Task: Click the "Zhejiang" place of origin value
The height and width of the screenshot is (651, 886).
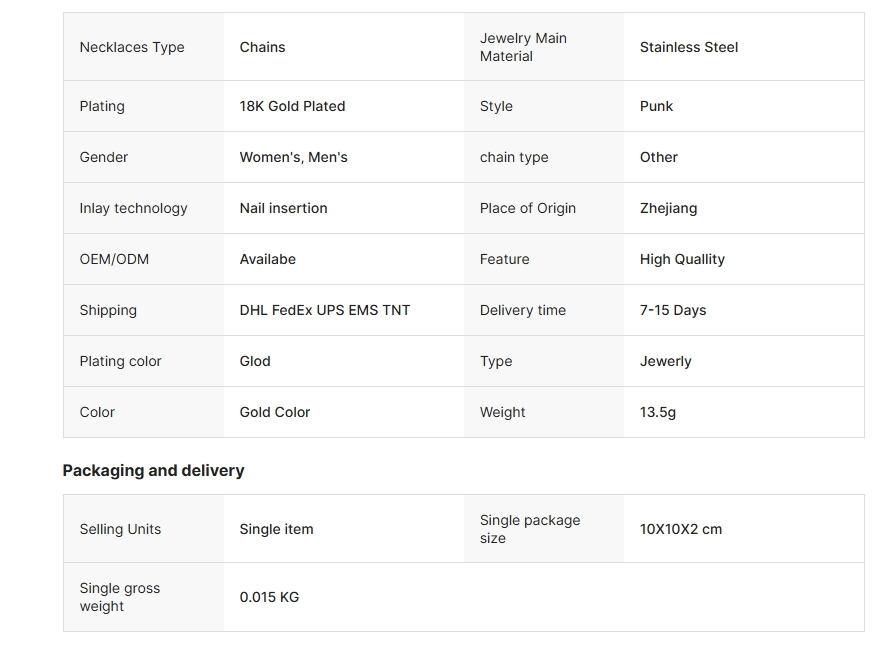Action: point(668,208)
